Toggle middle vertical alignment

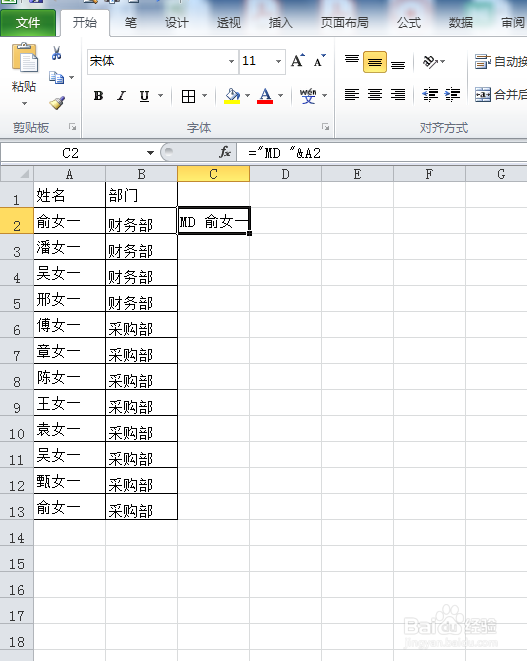375,62
